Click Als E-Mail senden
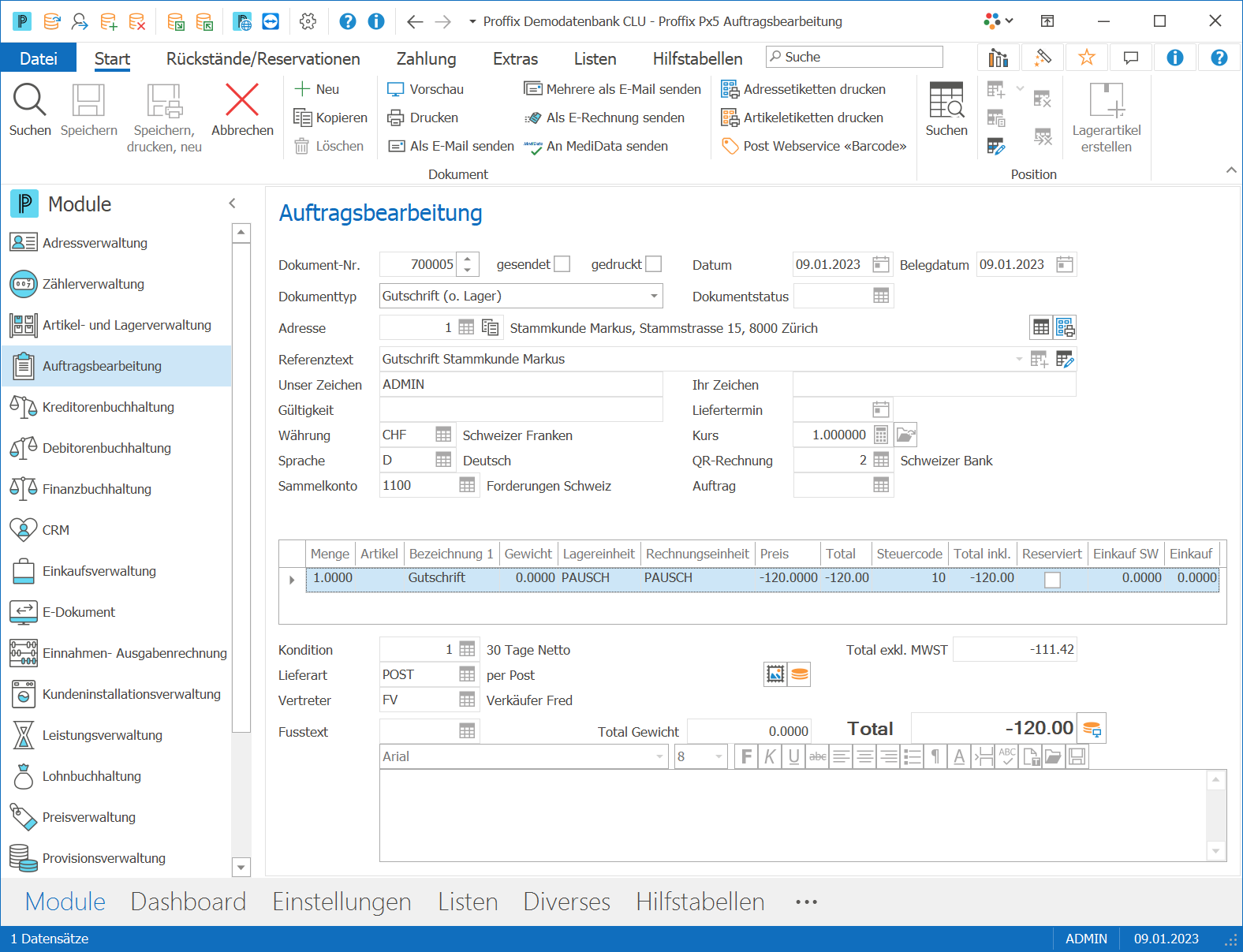Viewport: 1243px width, 952px height. pyautogui.click(x=450, y=146)
